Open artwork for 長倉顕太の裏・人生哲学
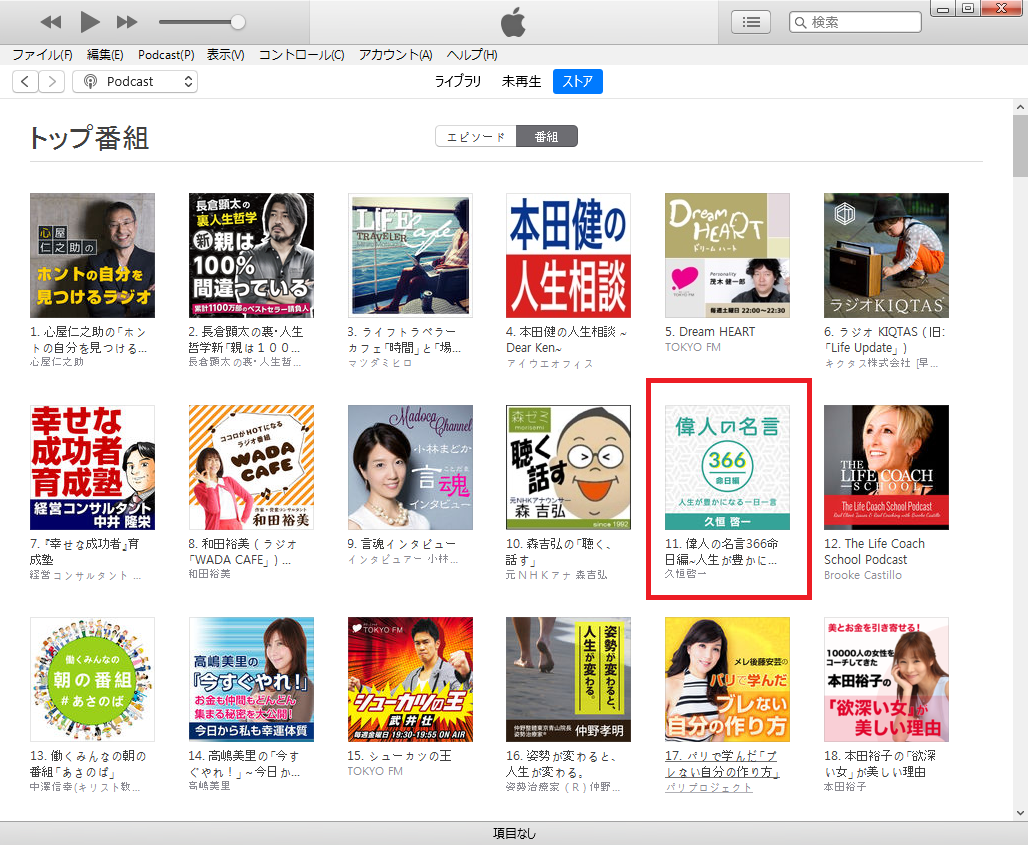Screen dimensions: 1028x845 point(251,256)
